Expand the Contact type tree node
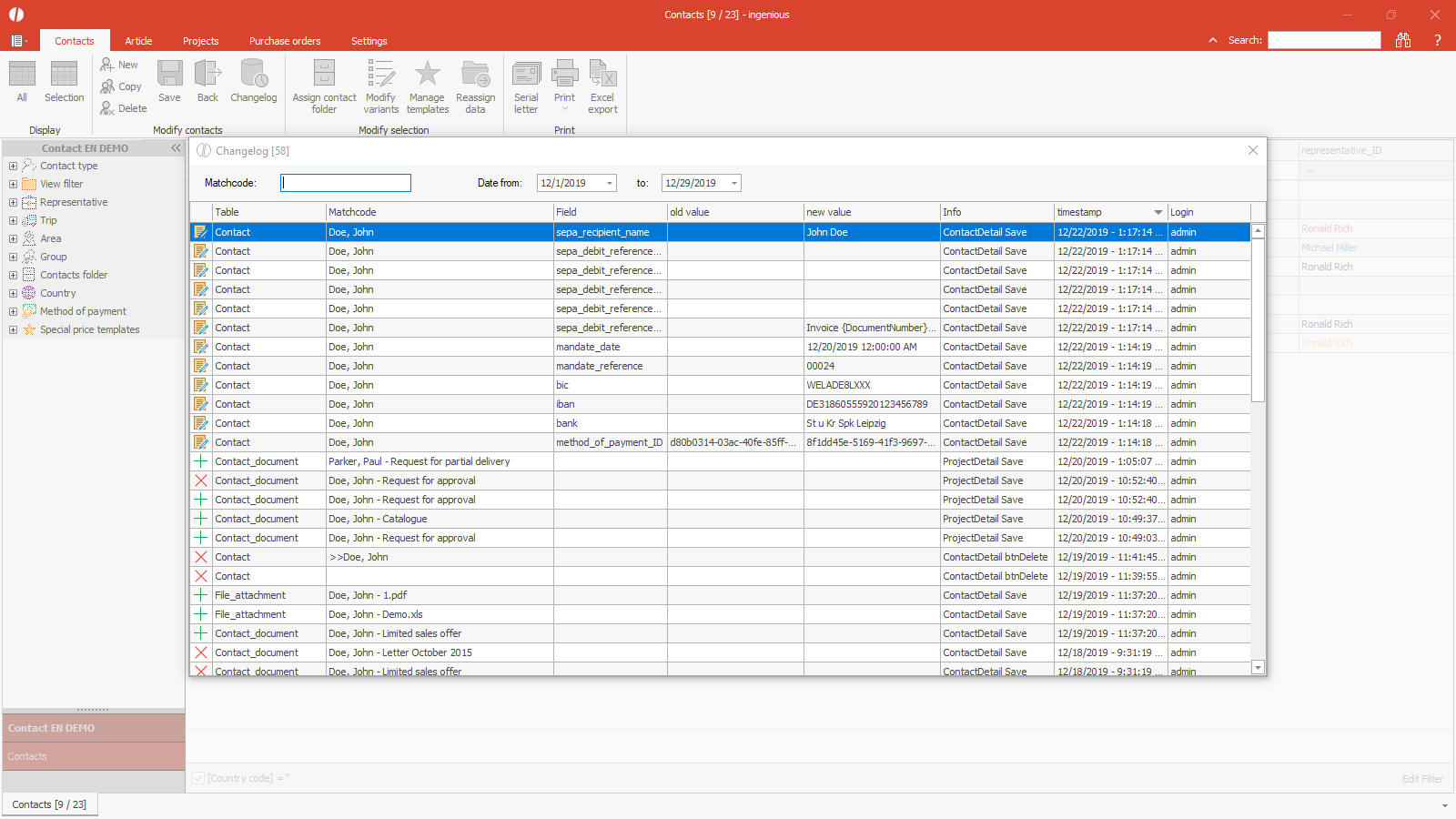1456x819 pixels. (13, 166)
